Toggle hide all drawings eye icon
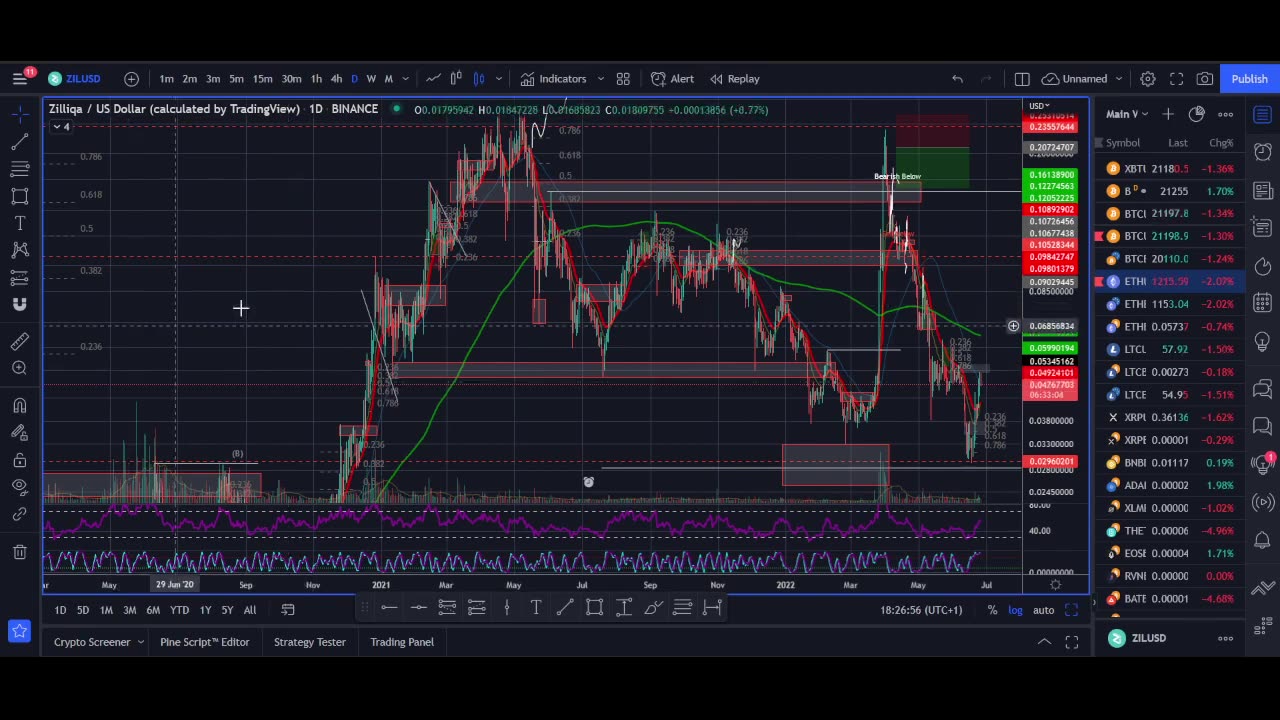This screenshot has width=1280, height=720. [19, 487]
